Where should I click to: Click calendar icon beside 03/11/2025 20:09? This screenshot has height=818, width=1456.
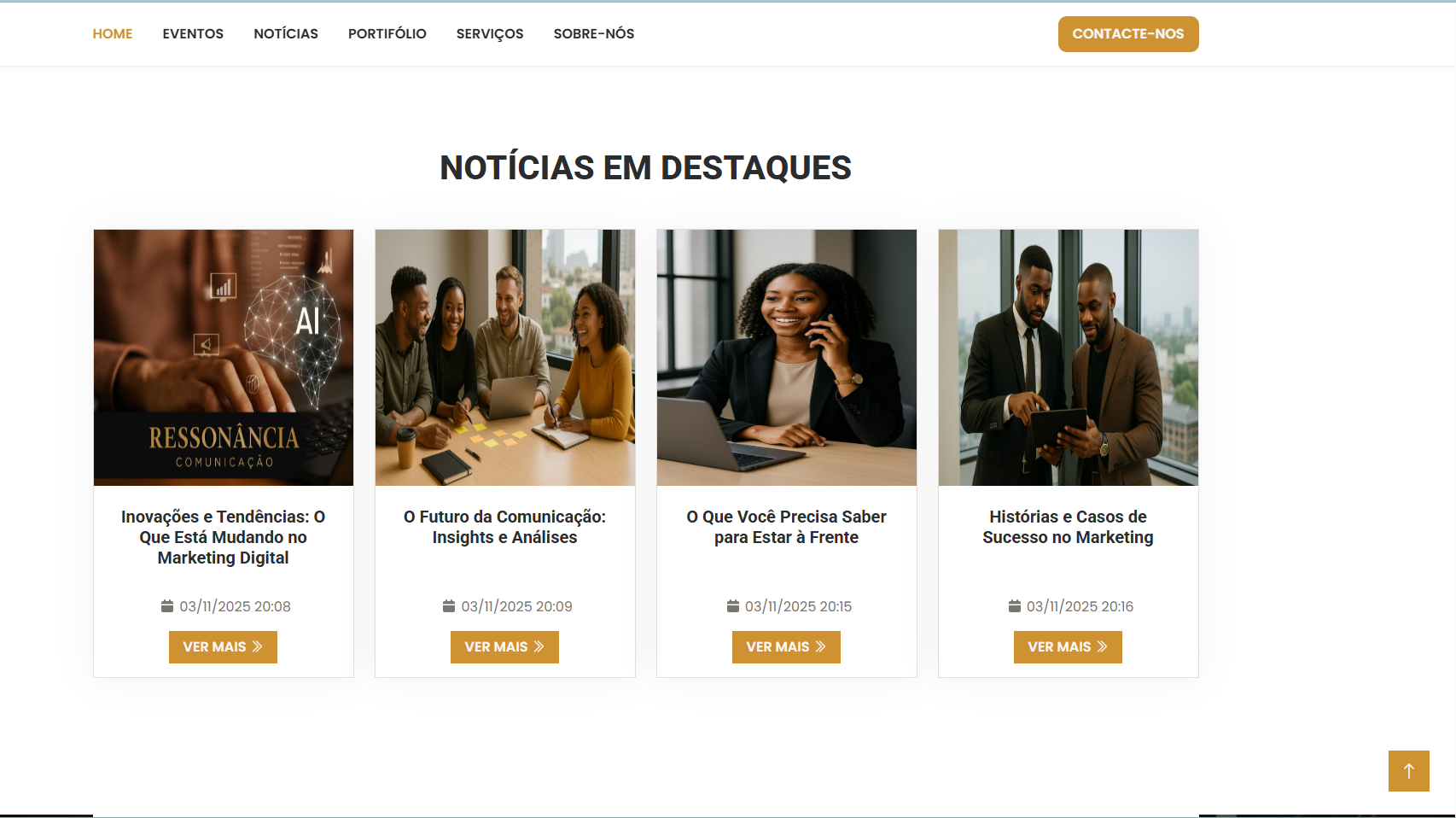coord(449,606)
